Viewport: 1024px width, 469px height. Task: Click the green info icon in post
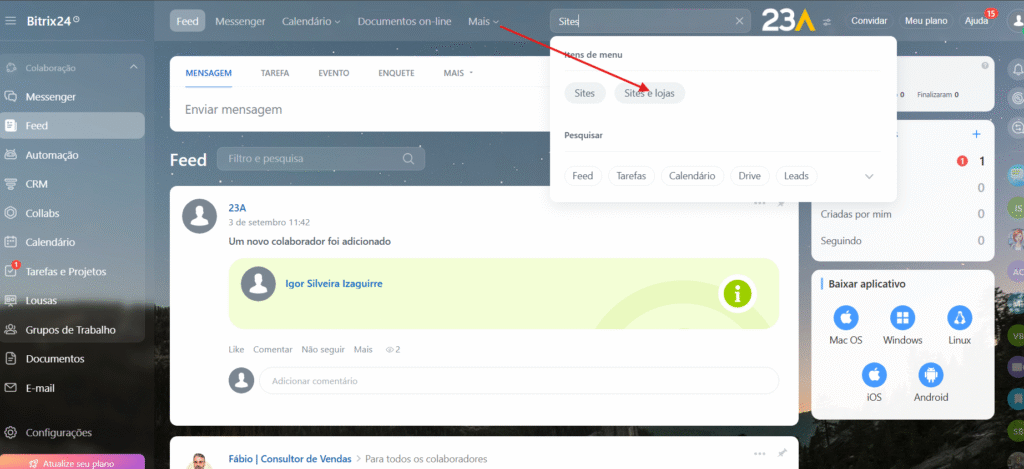(x=737, y=294)
